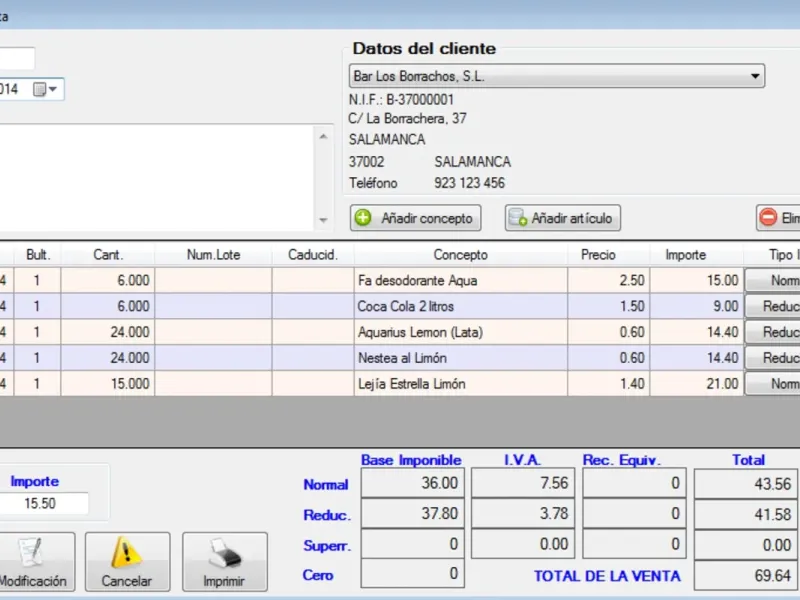Click the green plus icon on Añadir concepto

click(x=364, y=218)
